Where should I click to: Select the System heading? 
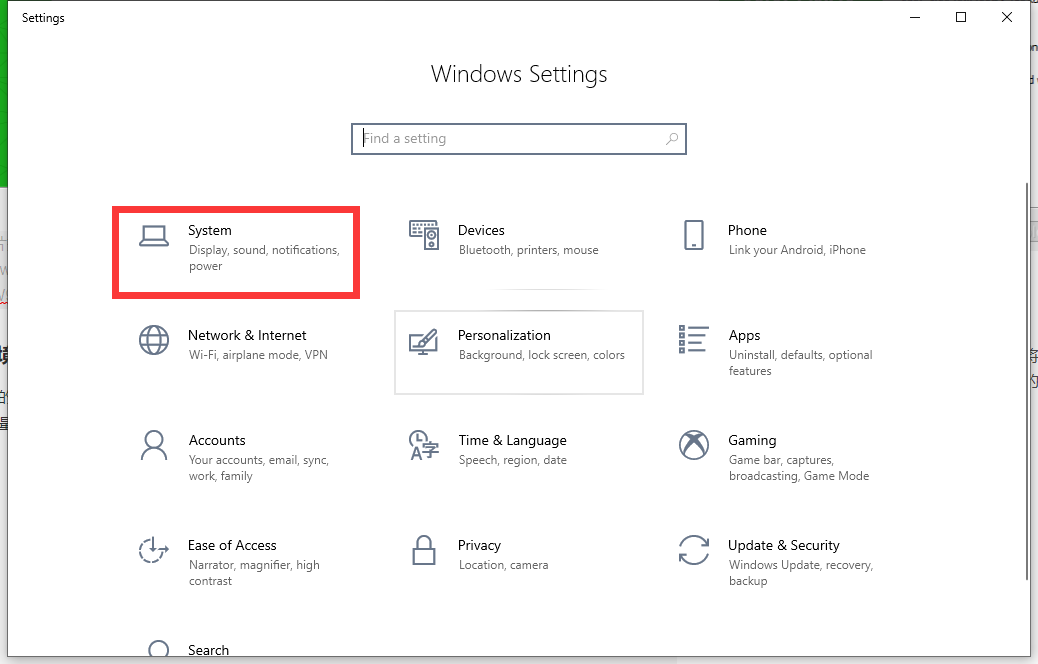210,230
